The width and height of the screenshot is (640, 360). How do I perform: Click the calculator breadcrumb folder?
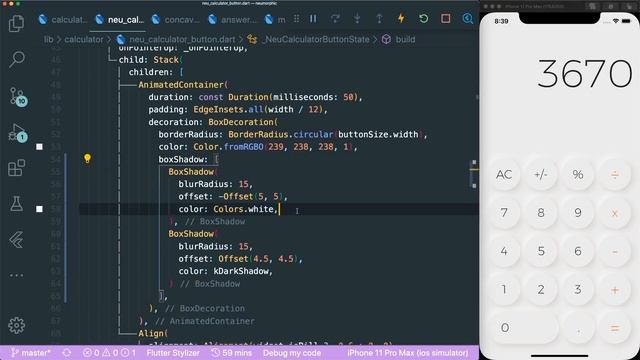tap(84, 40)
